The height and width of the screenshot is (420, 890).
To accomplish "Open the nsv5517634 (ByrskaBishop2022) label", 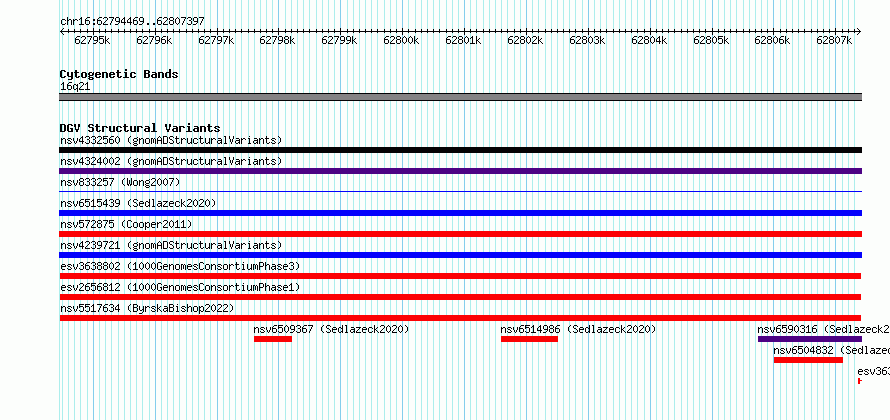I will point(147,308).
